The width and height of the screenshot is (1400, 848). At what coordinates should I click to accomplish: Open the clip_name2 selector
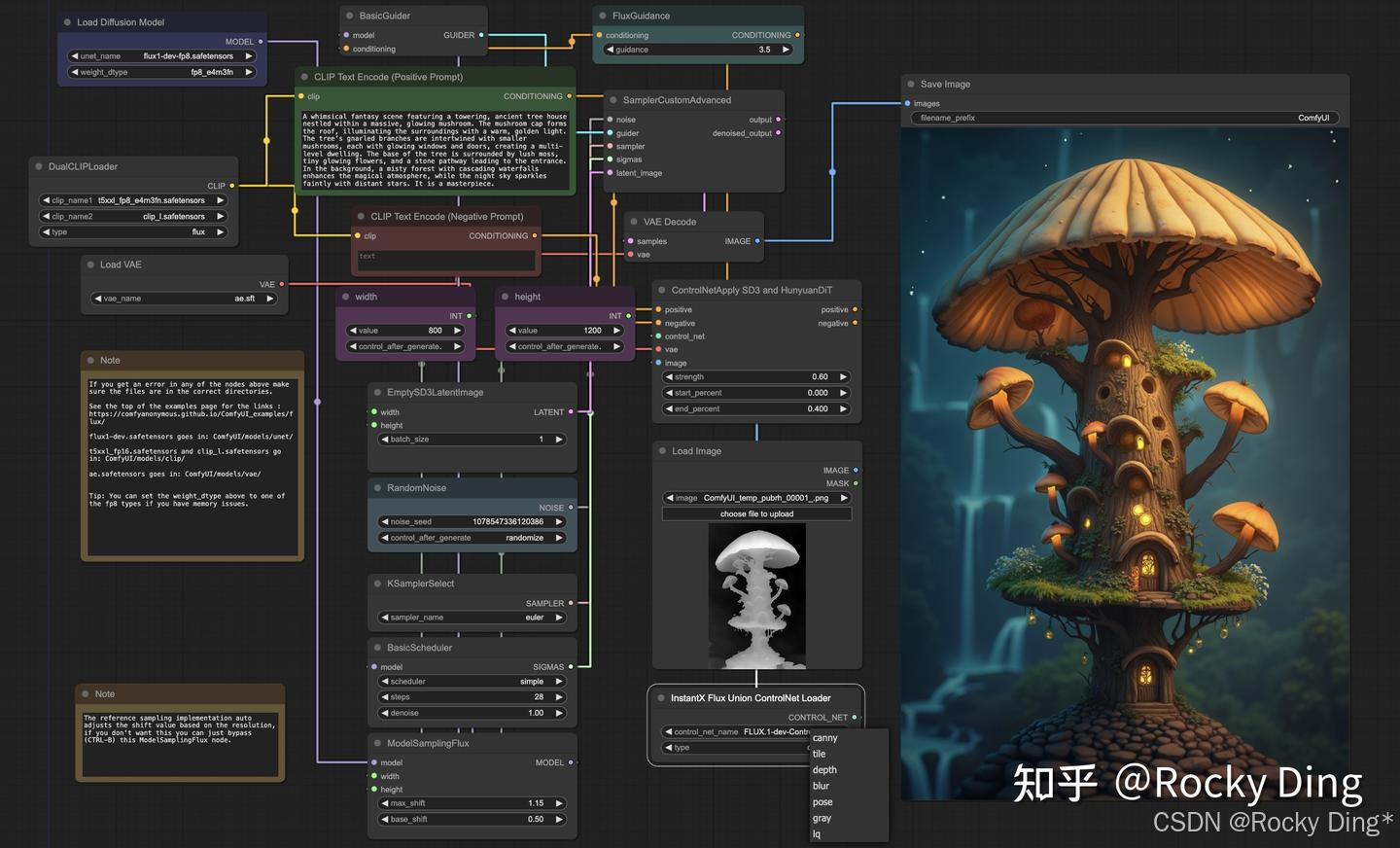133,217
